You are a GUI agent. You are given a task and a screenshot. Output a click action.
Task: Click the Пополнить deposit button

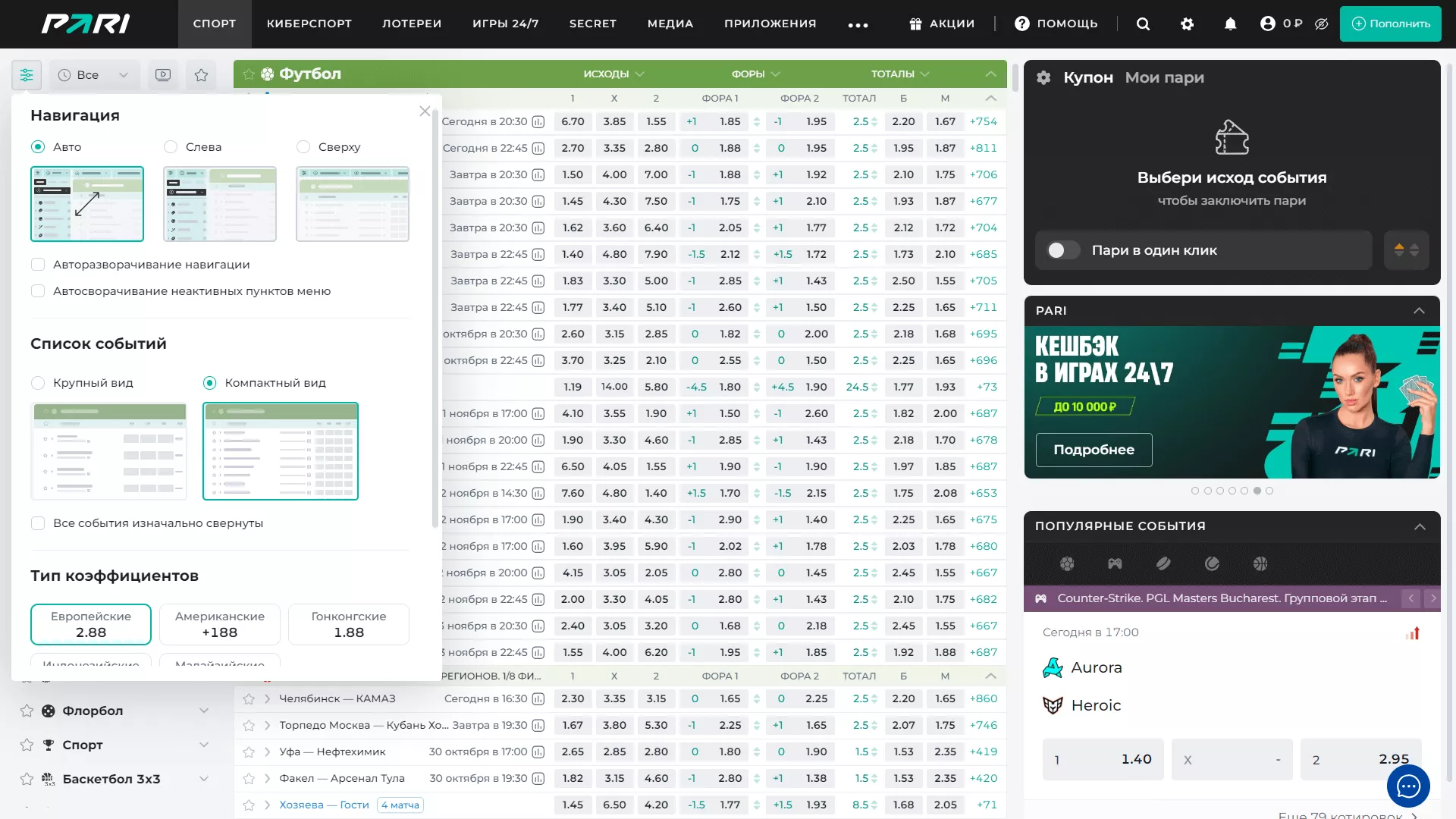pos(1390,24)
